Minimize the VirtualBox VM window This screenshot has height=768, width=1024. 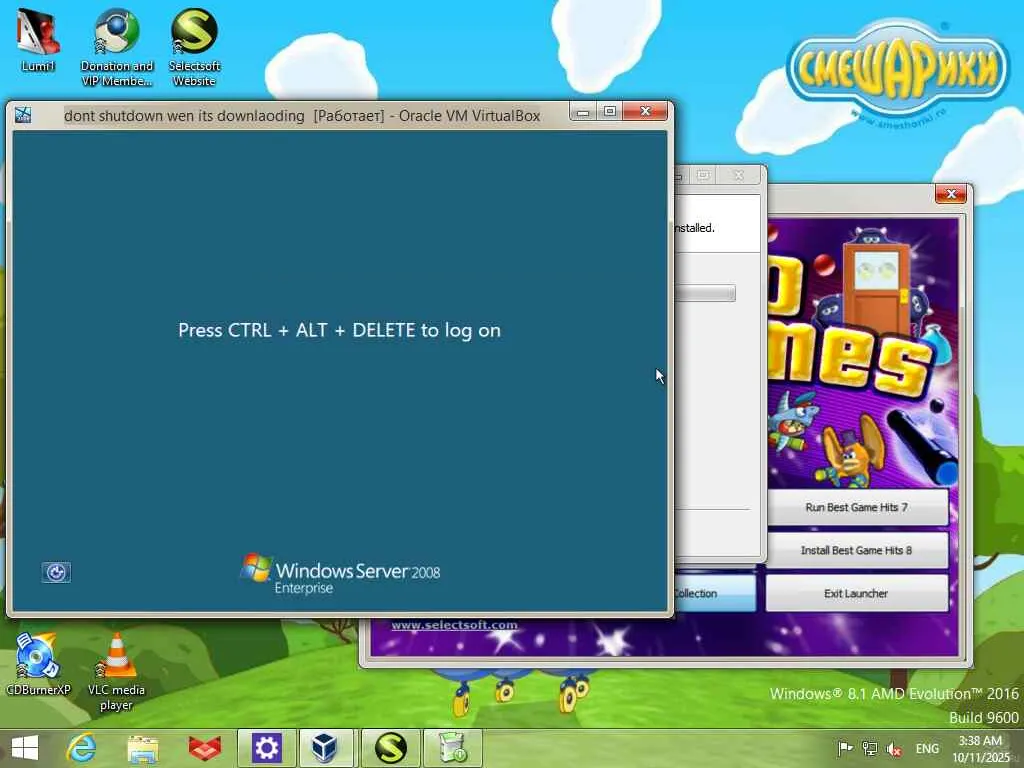tap(583, 112)
